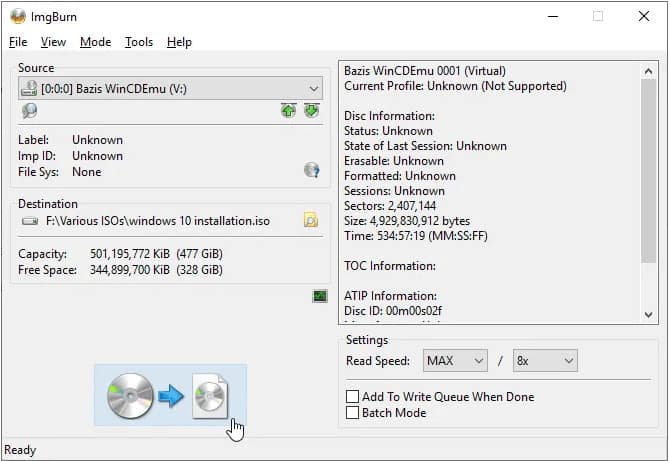
Task: Click the 'Sessions: Unknown' line
Action: [394, 191]
